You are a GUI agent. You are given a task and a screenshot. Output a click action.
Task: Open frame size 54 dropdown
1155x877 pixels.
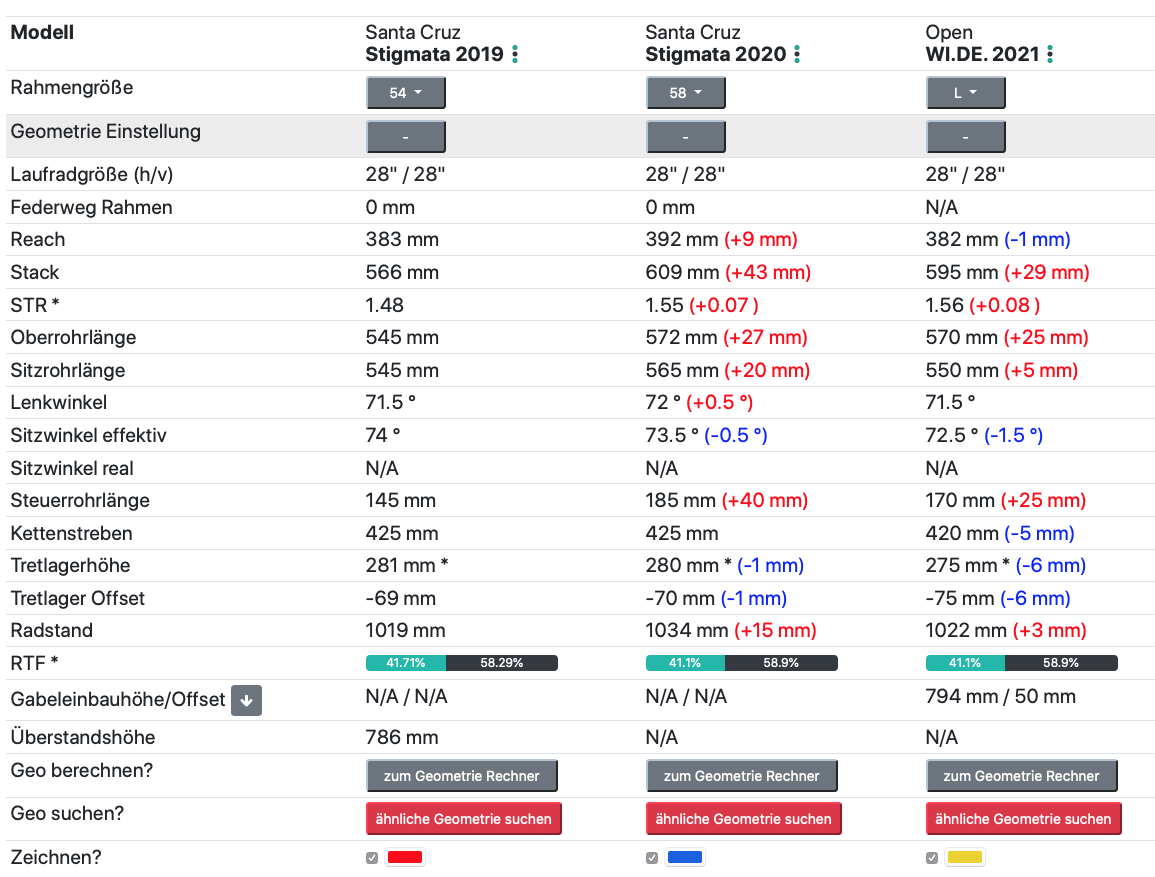(x=405, y=93)
